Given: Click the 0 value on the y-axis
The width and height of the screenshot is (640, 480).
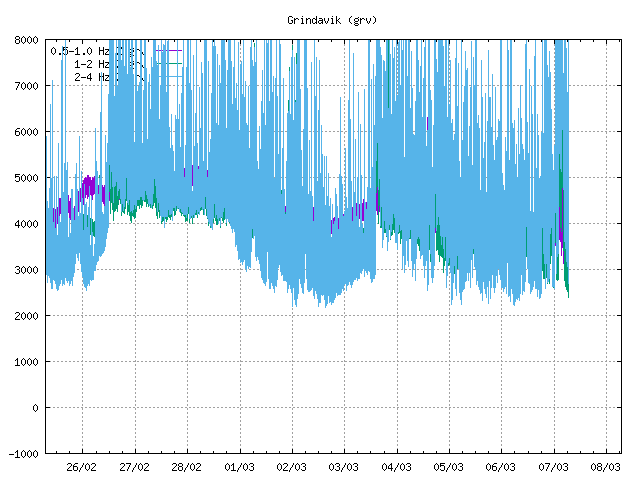Looking at the screenshot, I should coord(36,408).
